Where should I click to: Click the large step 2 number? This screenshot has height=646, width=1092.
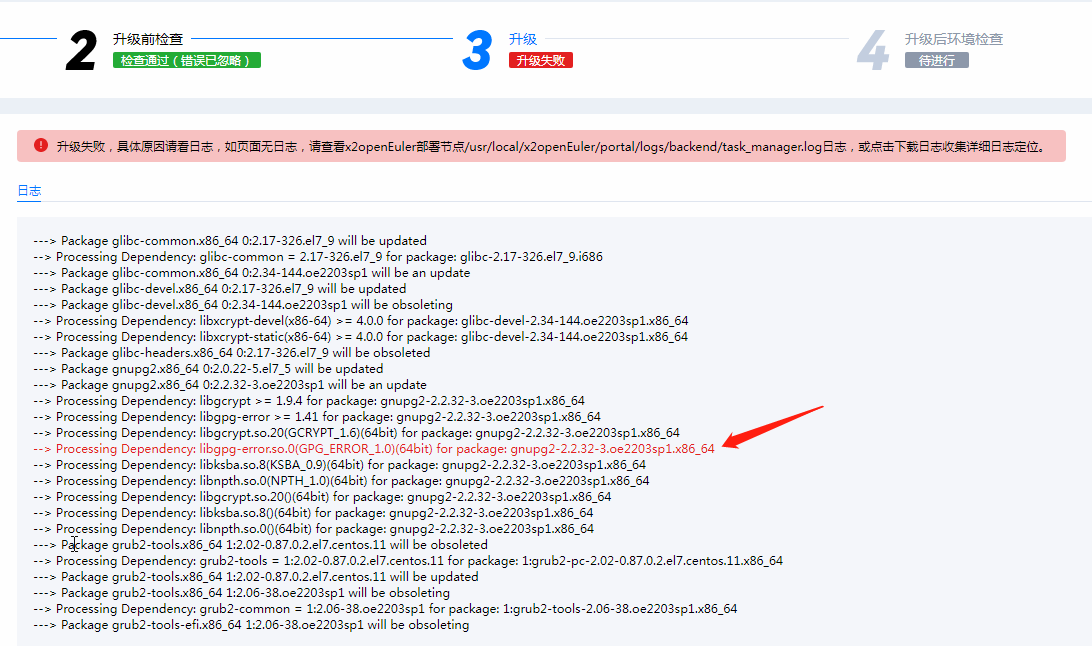[x=81, y=51]
